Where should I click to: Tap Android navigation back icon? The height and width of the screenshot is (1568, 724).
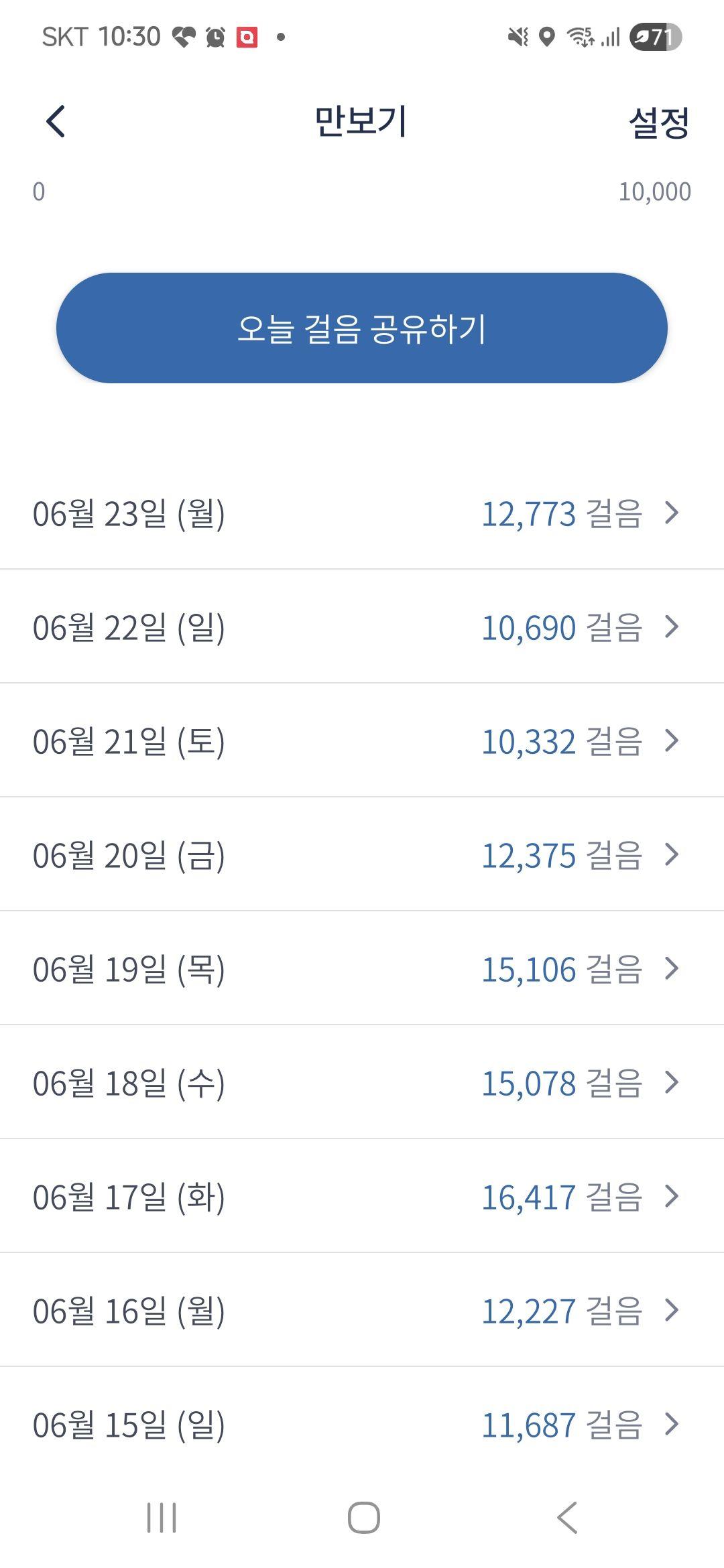coord(567,1518)
